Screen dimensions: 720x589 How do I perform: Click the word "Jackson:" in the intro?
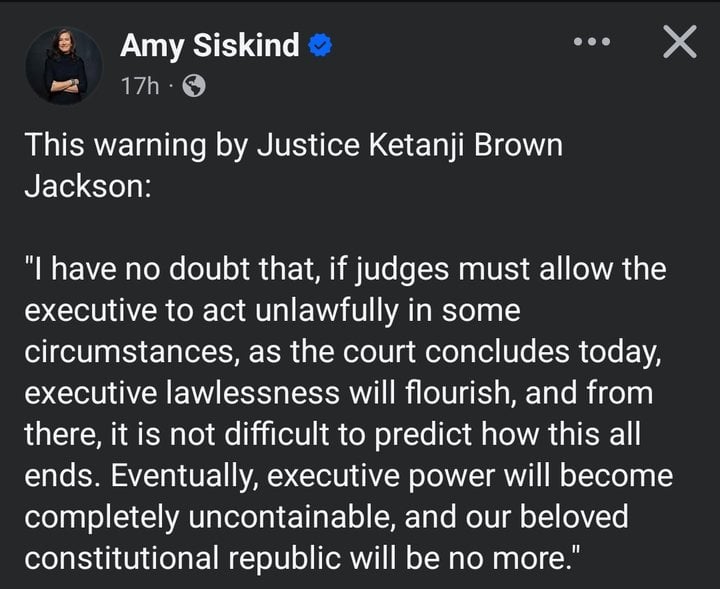point(88,186)
